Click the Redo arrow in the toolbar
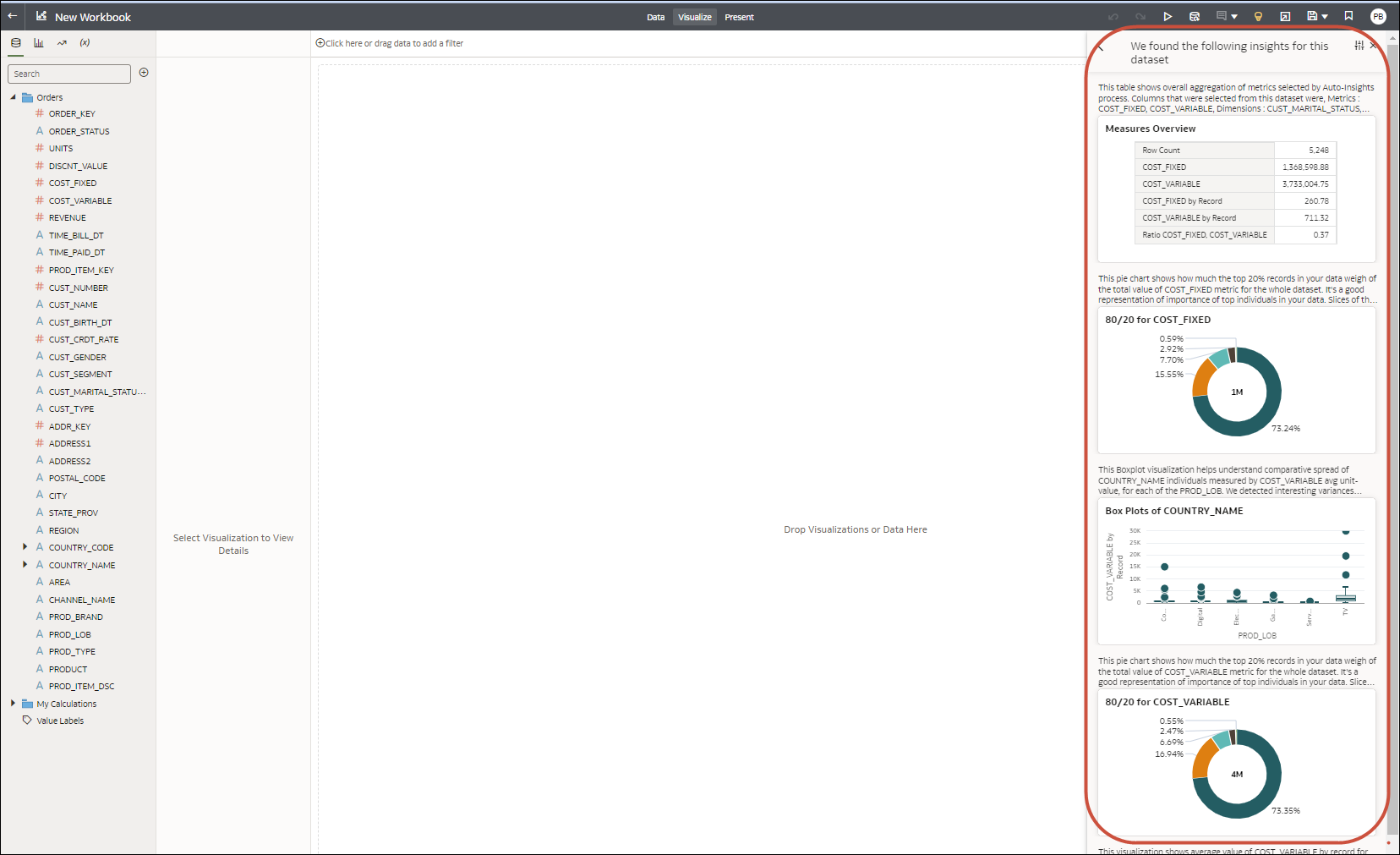 [1140, 17]
